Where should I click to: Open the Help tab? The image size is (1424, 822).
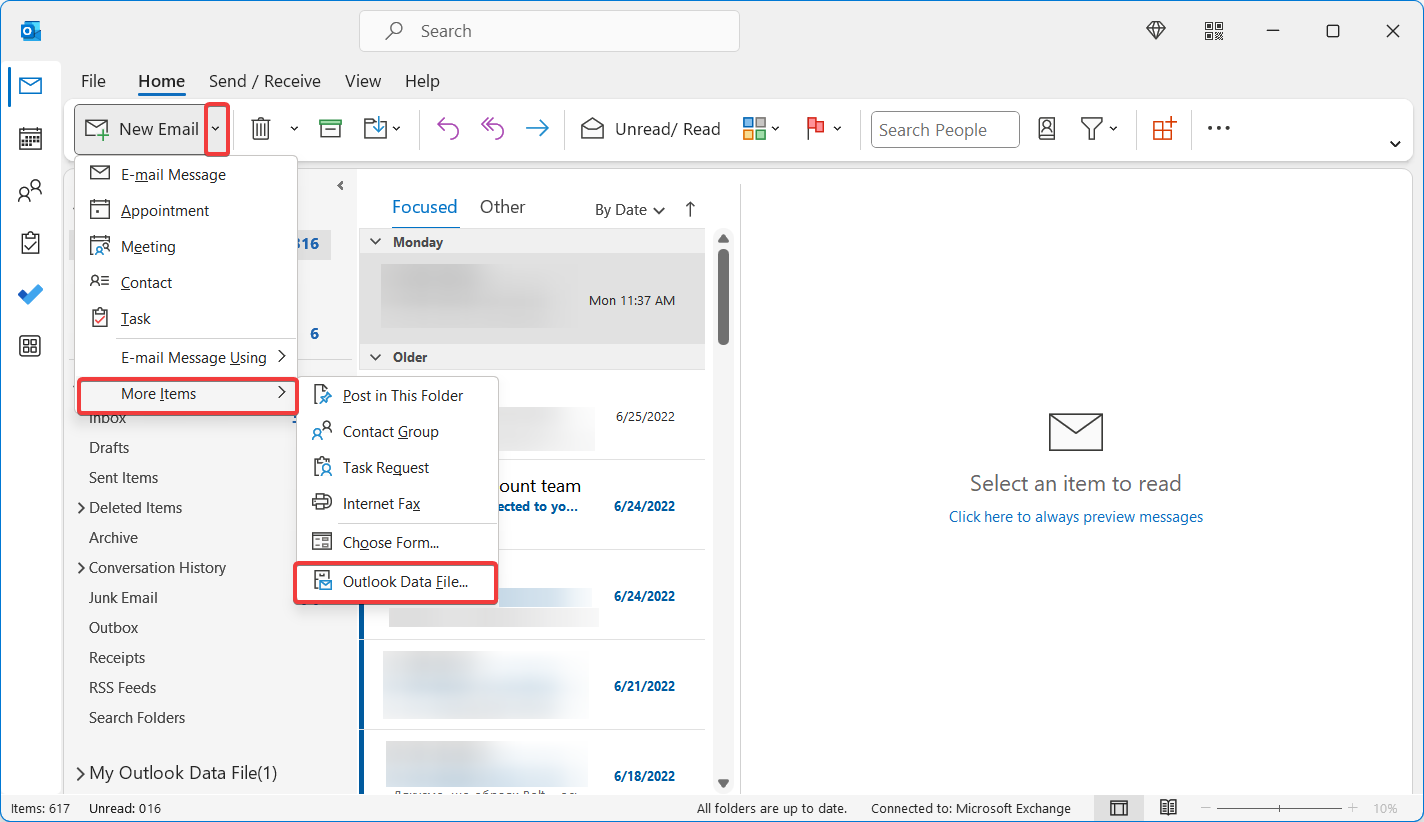[x=422, y=81]
